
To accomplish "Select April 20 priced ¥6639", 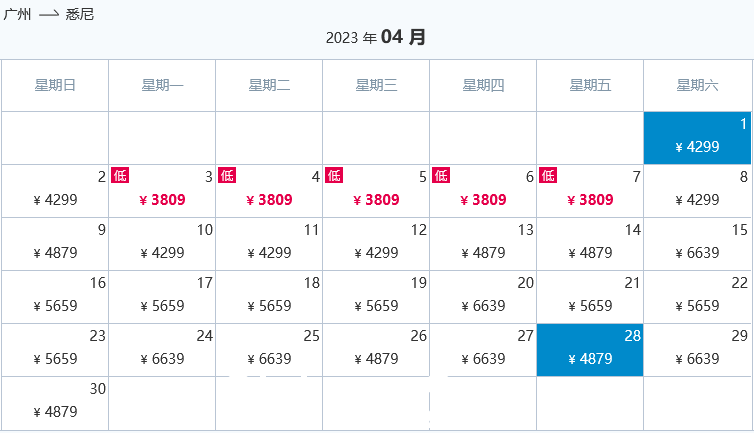I will (x=483, y=297).
